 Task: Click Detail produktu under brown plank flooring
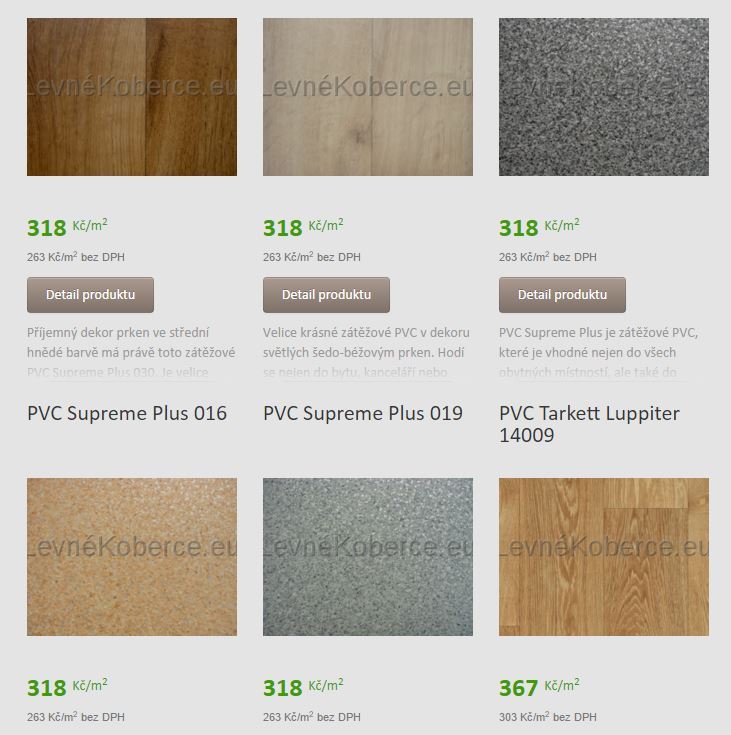click(x=90, y=295)
